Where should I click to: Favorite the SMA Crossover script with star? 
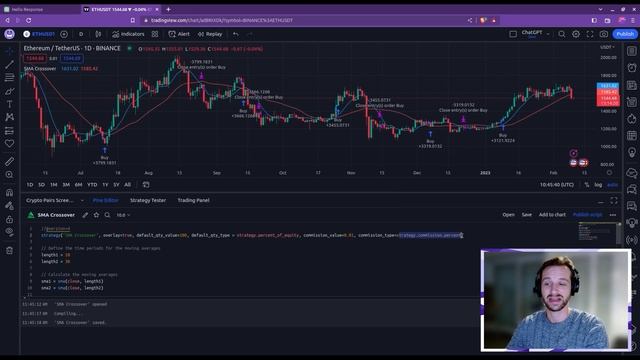[x=96, y=215]
